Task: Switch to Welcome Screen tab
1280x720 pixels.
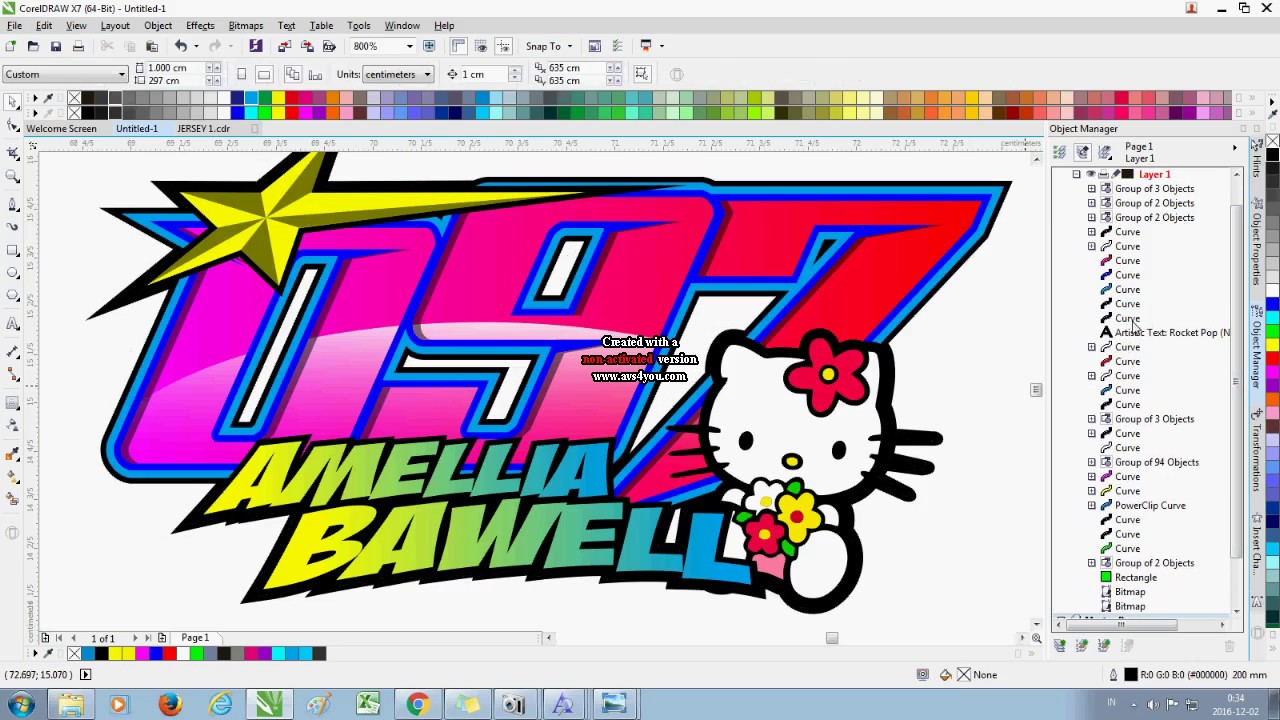Action: coord(61,128)
